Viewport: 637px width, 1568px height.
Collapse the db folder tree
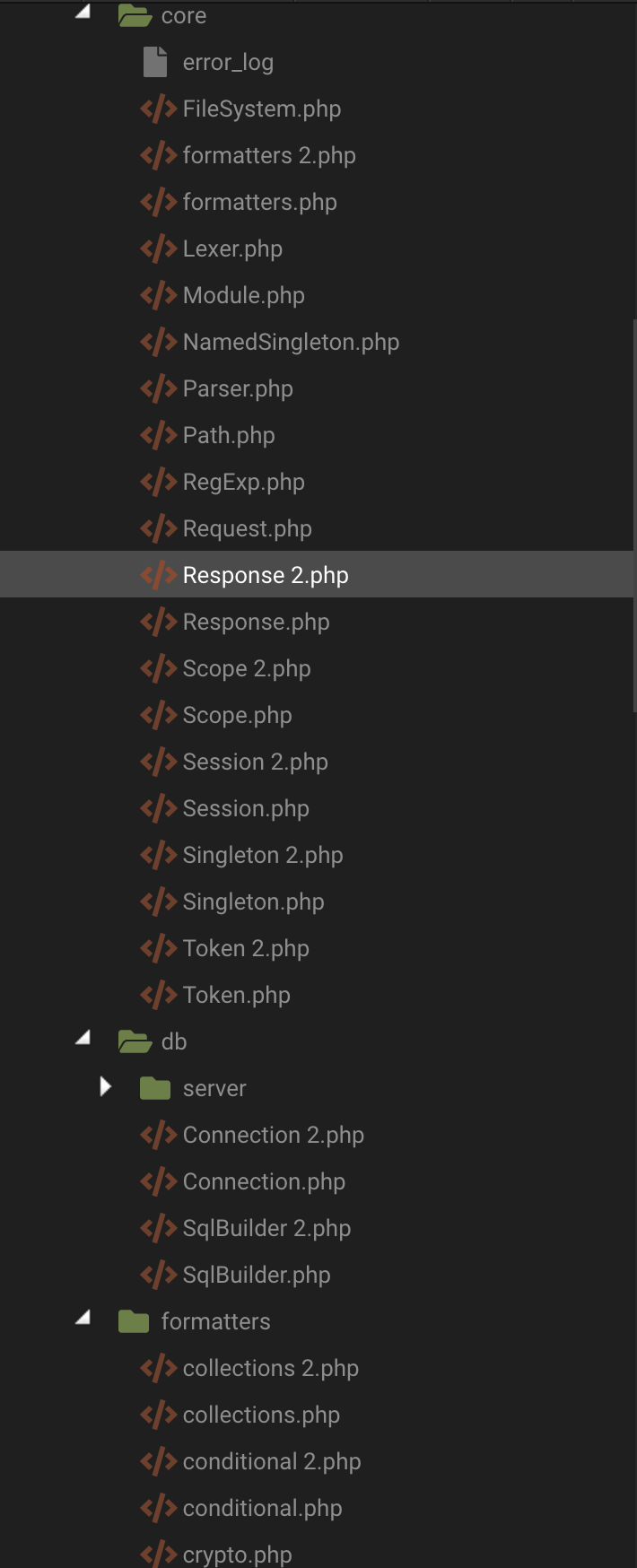[83, 1039]
